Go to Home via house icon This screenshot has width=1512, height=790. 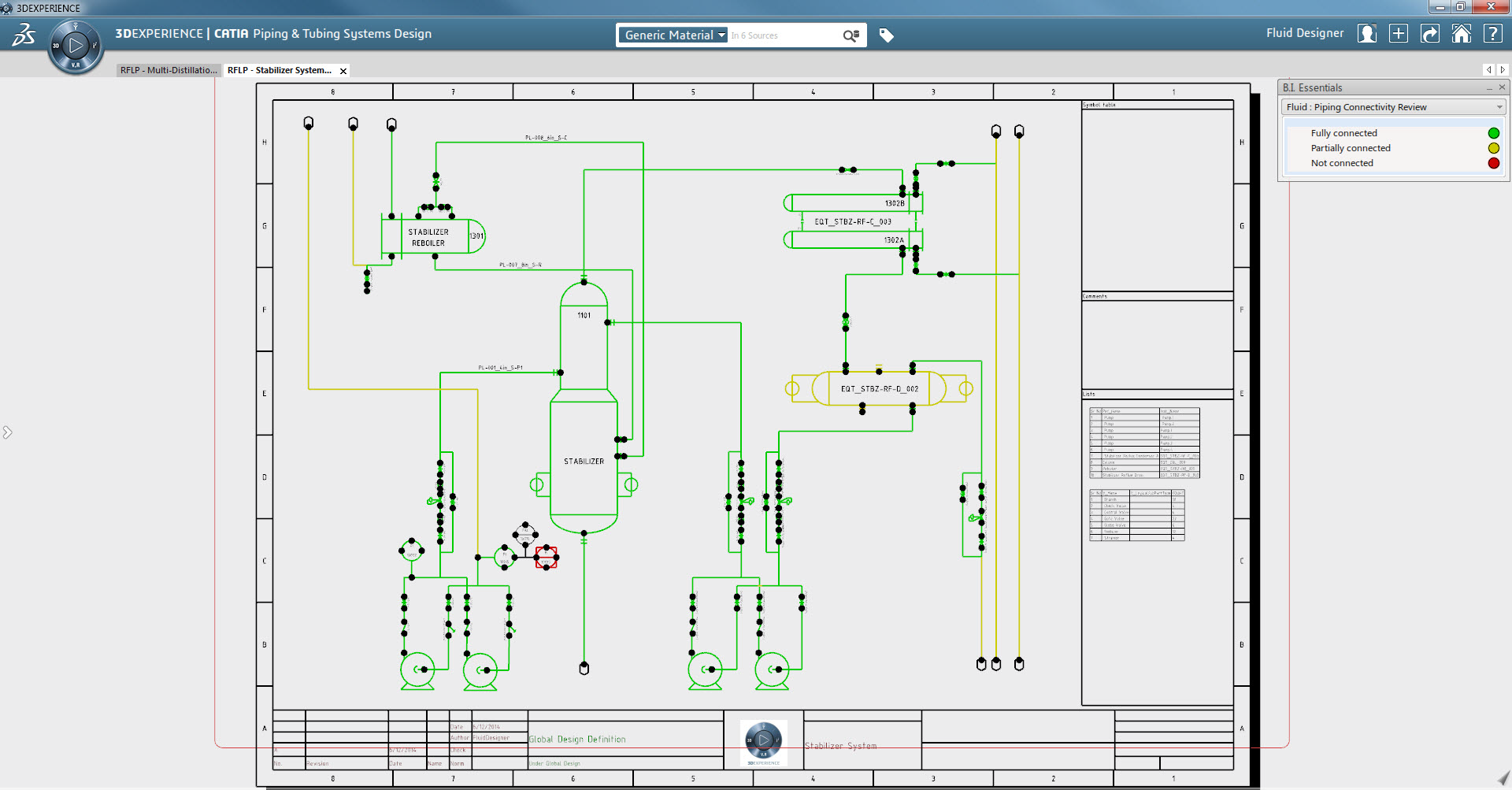click(x=1462, y=34)
